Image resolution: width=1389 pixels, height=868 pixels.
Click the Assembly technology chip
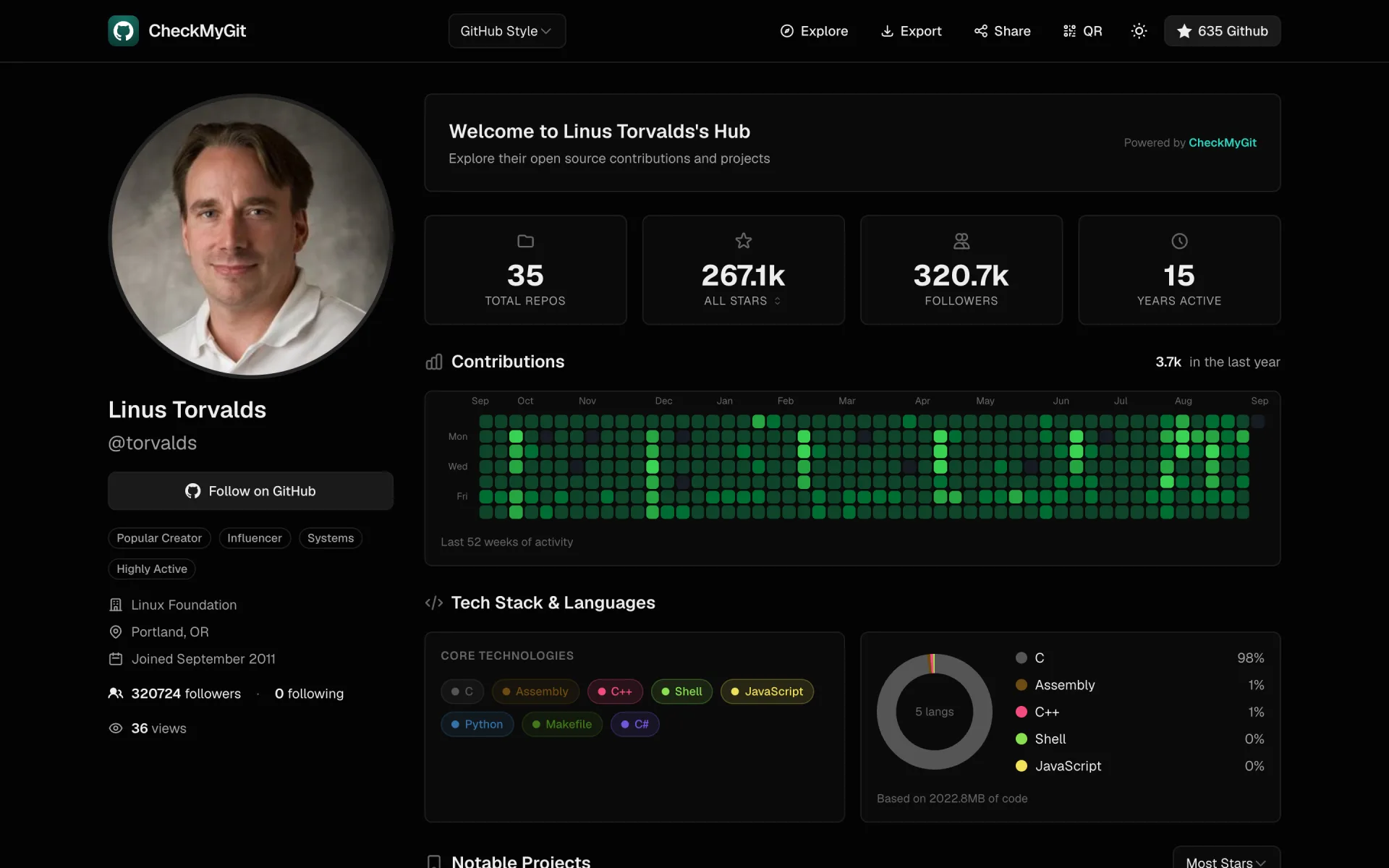(535, 692)
